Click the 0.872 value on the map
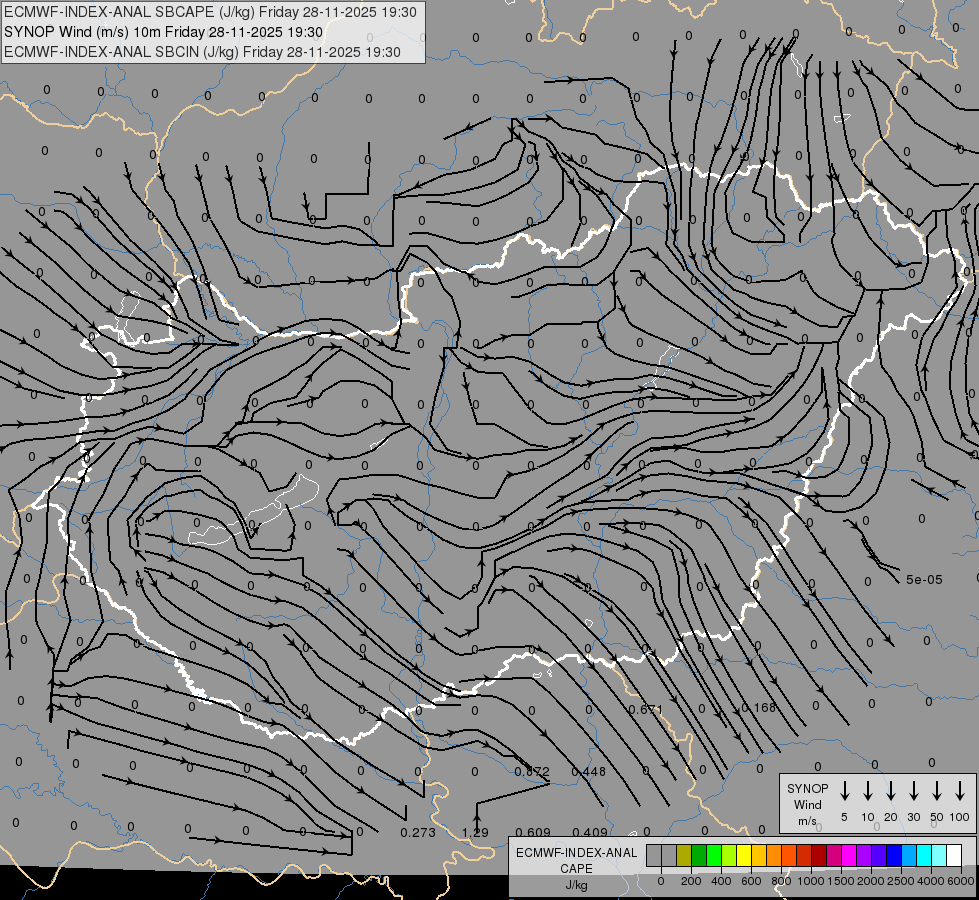Image resolution: width=979 pixels, height=900 pixels. tap(532, 771)
